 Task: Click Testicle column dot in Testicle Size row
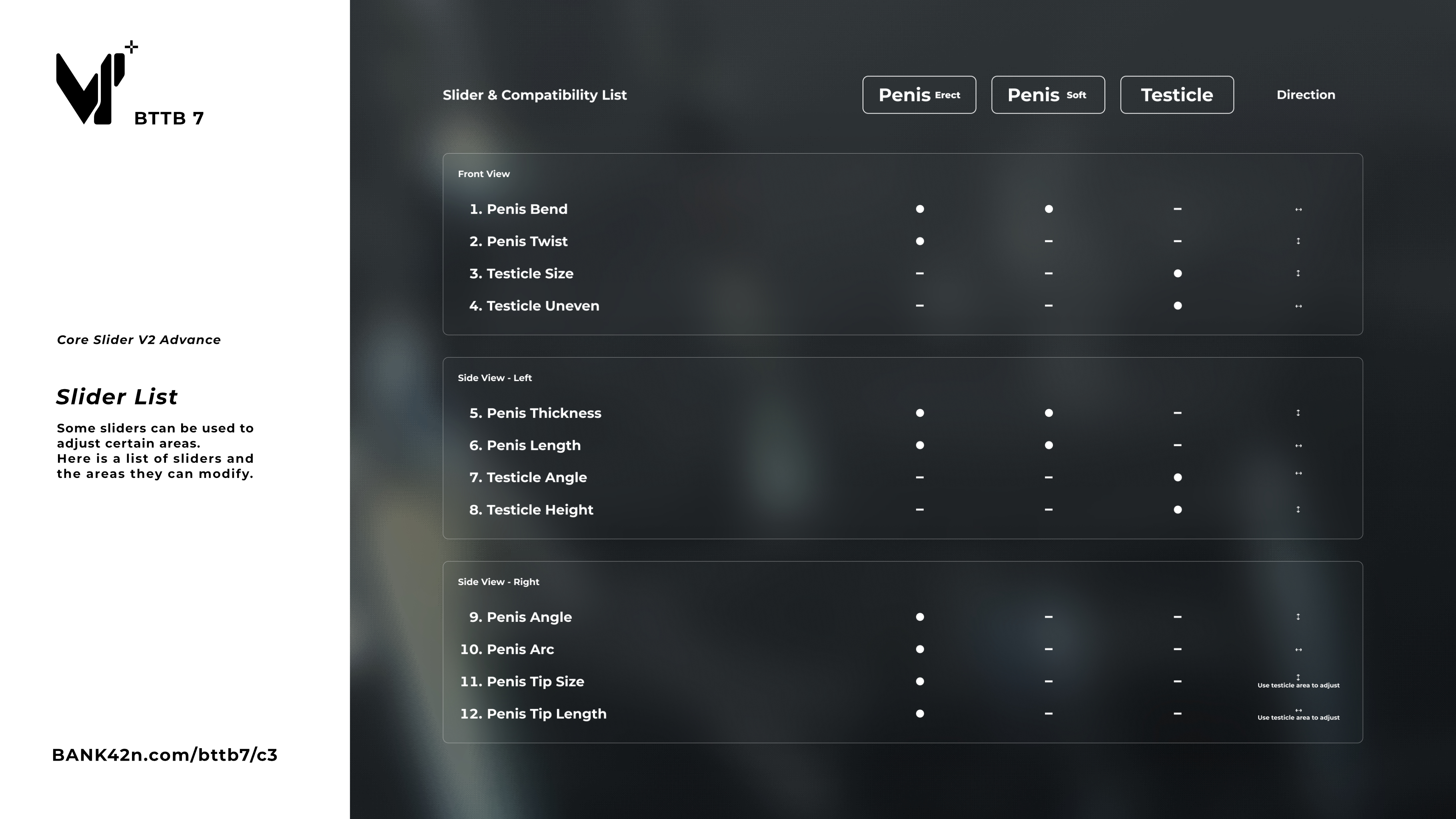tap(1177, 274)
